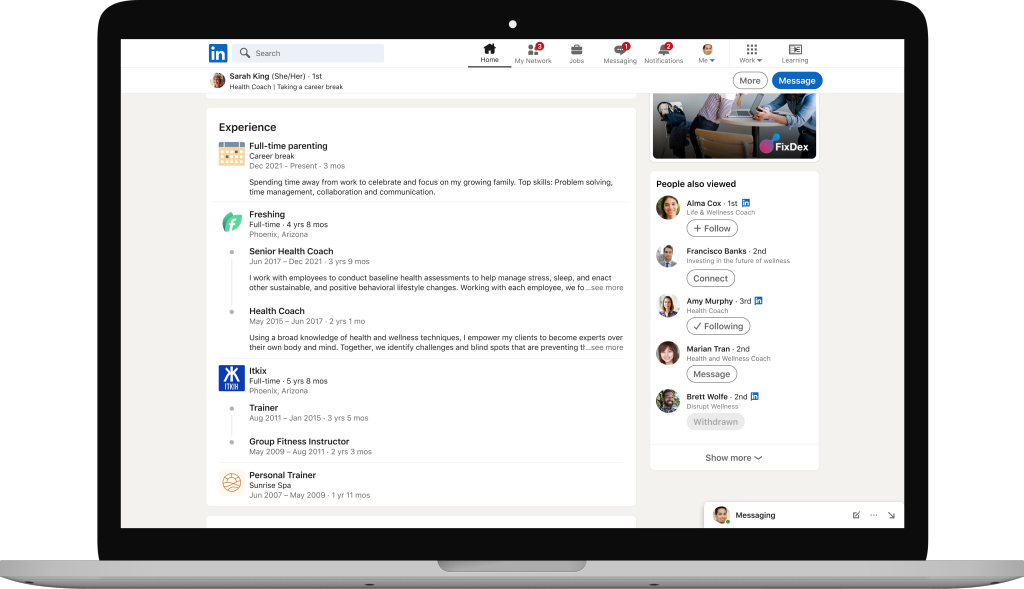Screen dimensions: 1024x589
Task: Go to the Home tab
Action: point(489,53)
